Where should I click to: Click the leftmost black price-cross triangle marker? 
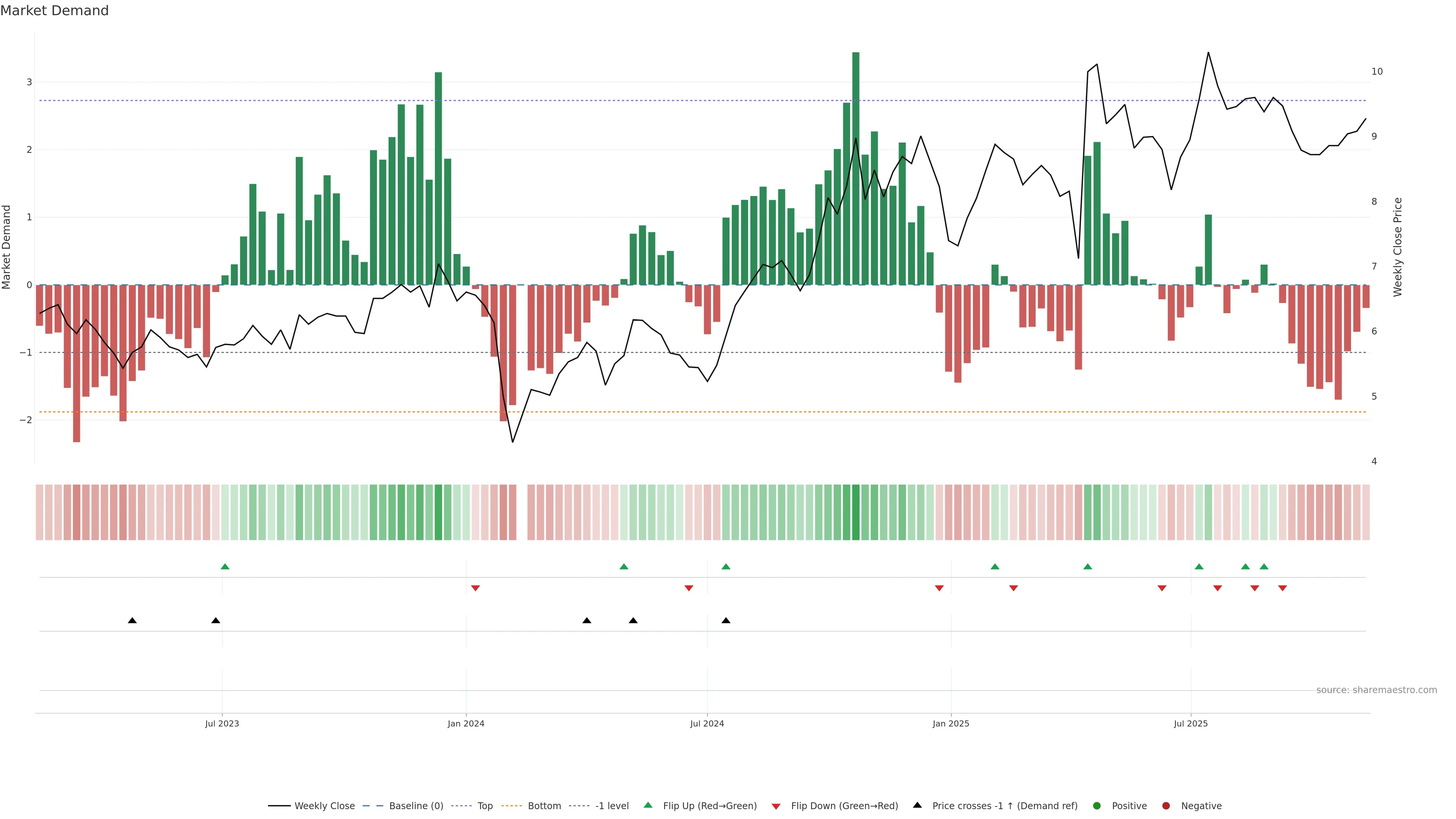point(132,621)
